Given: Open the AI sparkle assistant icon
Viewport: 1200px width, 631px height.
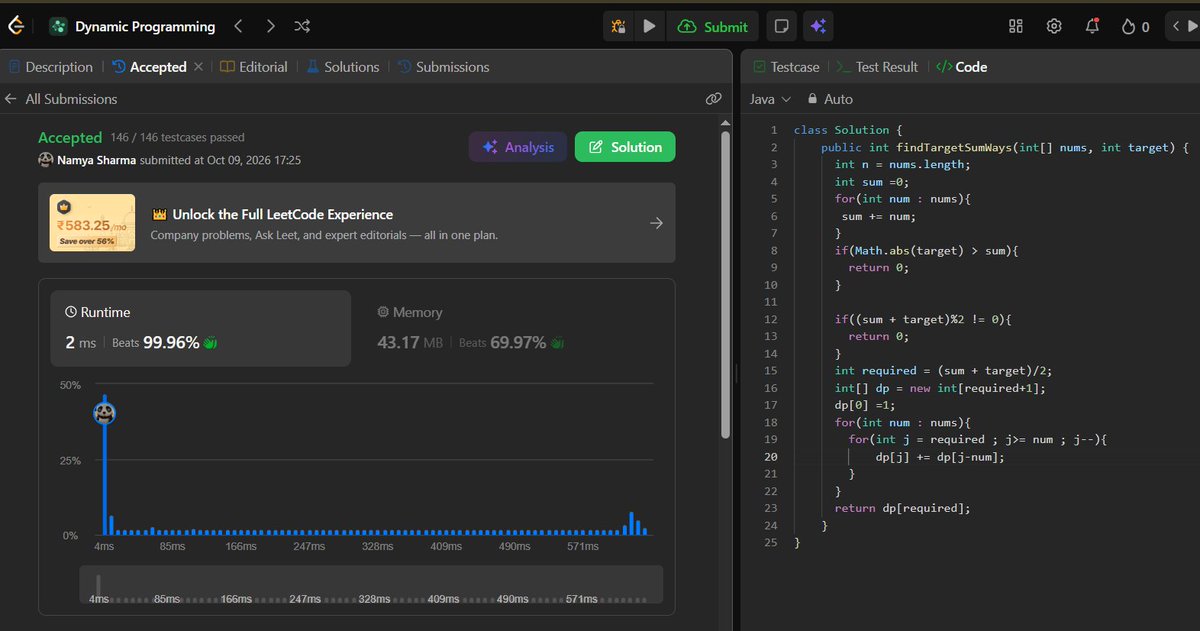Looking at the screenshot, I should click(x=818, y=27).
